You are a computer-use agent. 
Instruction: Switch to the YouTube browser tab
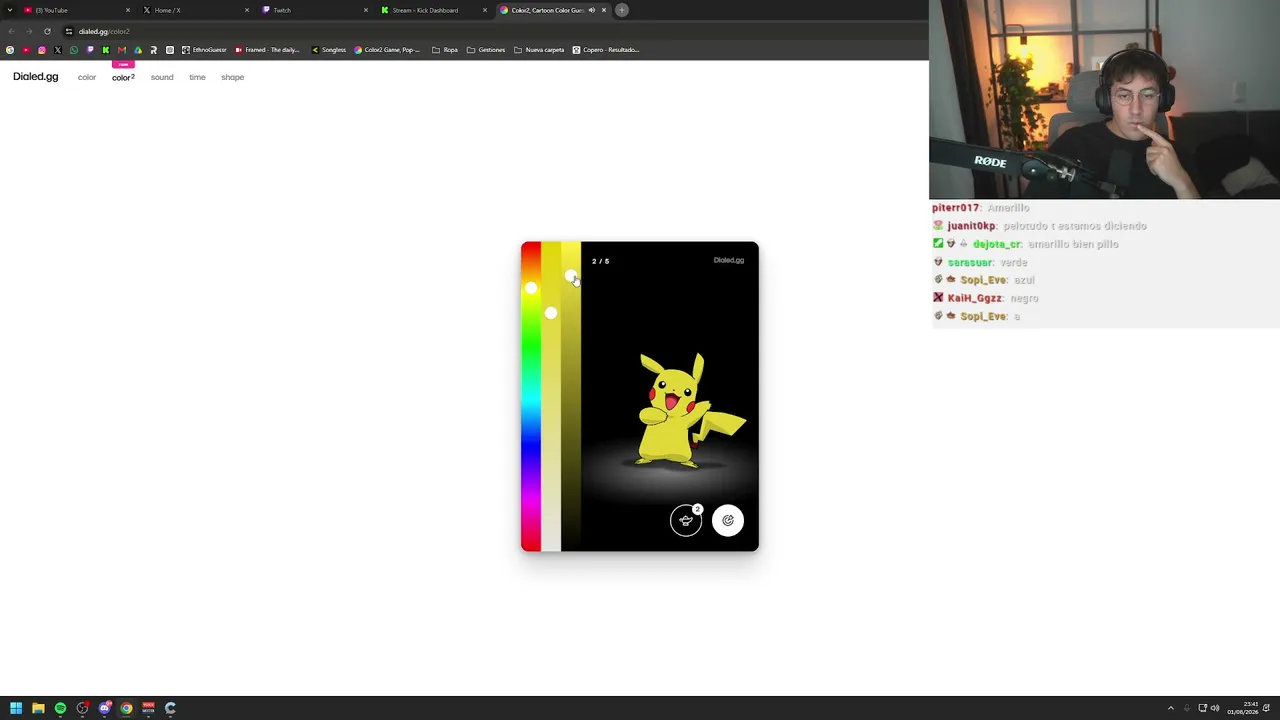tap(76, 10)
